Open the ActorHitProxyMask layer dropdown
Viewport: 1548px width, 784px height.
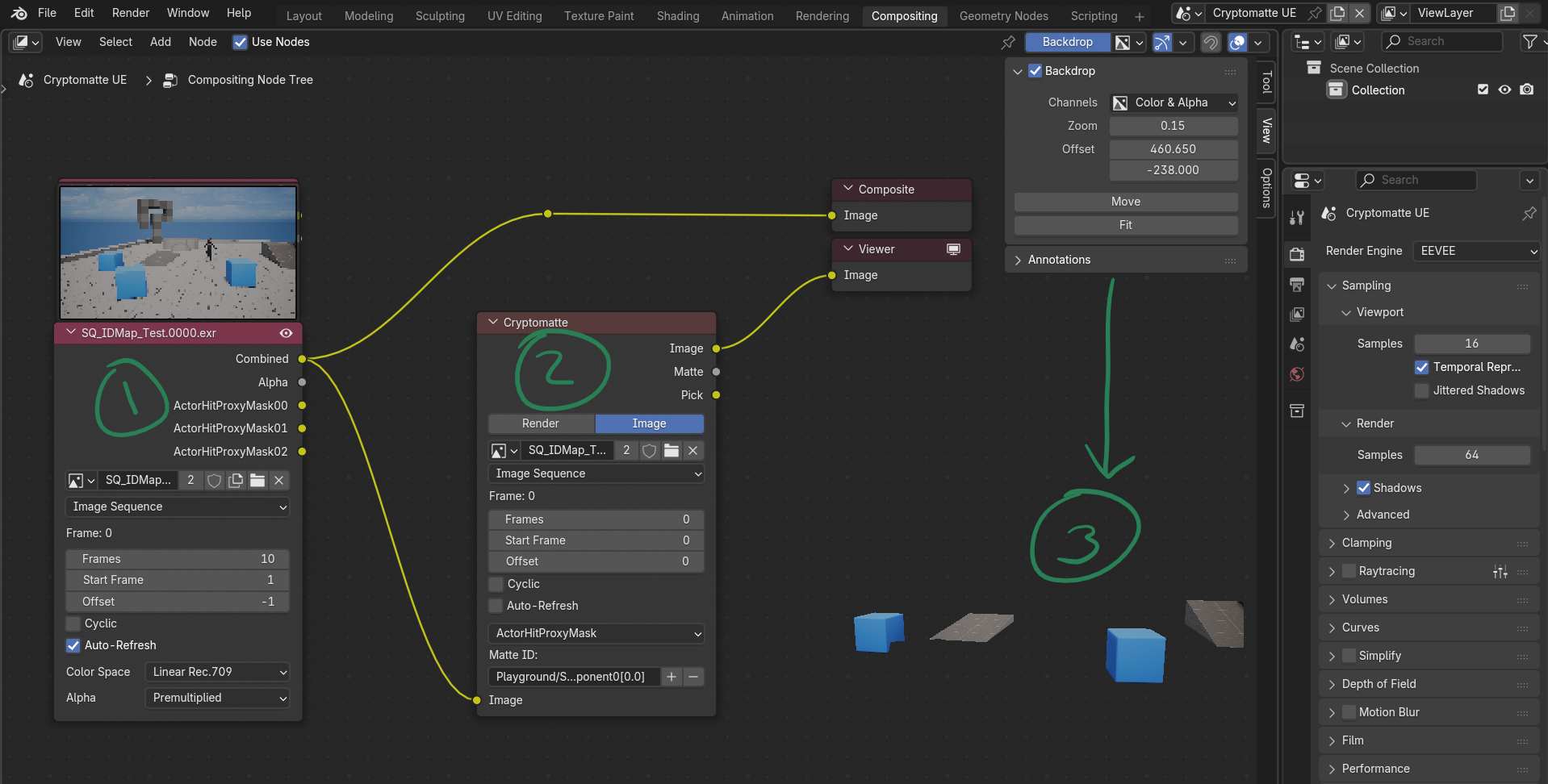point(596,633)
